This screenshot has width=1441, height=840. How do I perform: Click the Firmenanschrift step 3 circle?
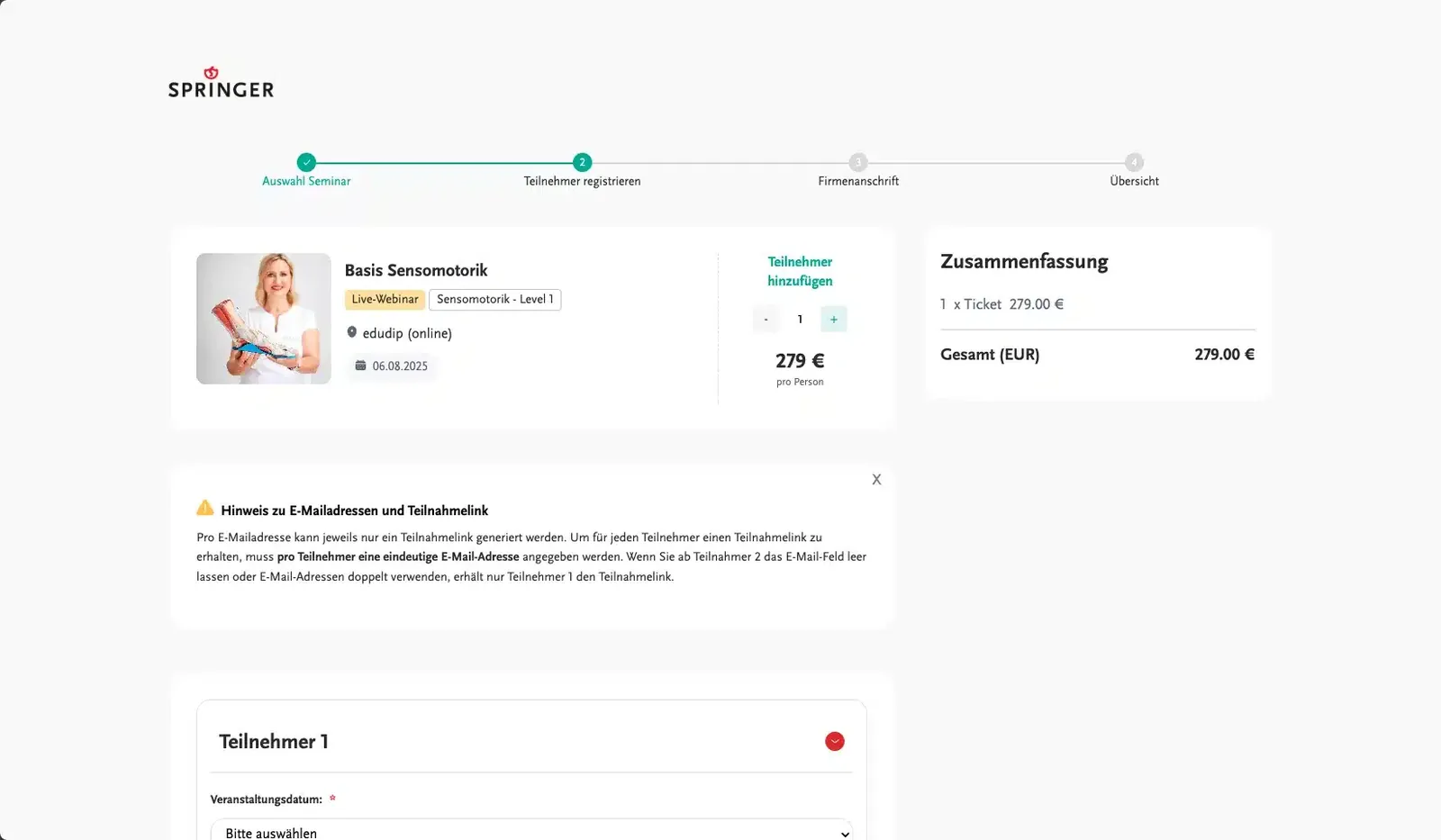point(858,162)
